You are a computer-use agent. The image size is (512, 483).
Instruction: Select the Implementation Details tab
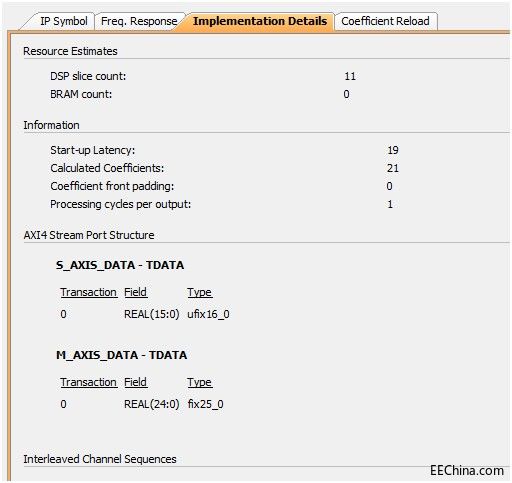(260, 21)
